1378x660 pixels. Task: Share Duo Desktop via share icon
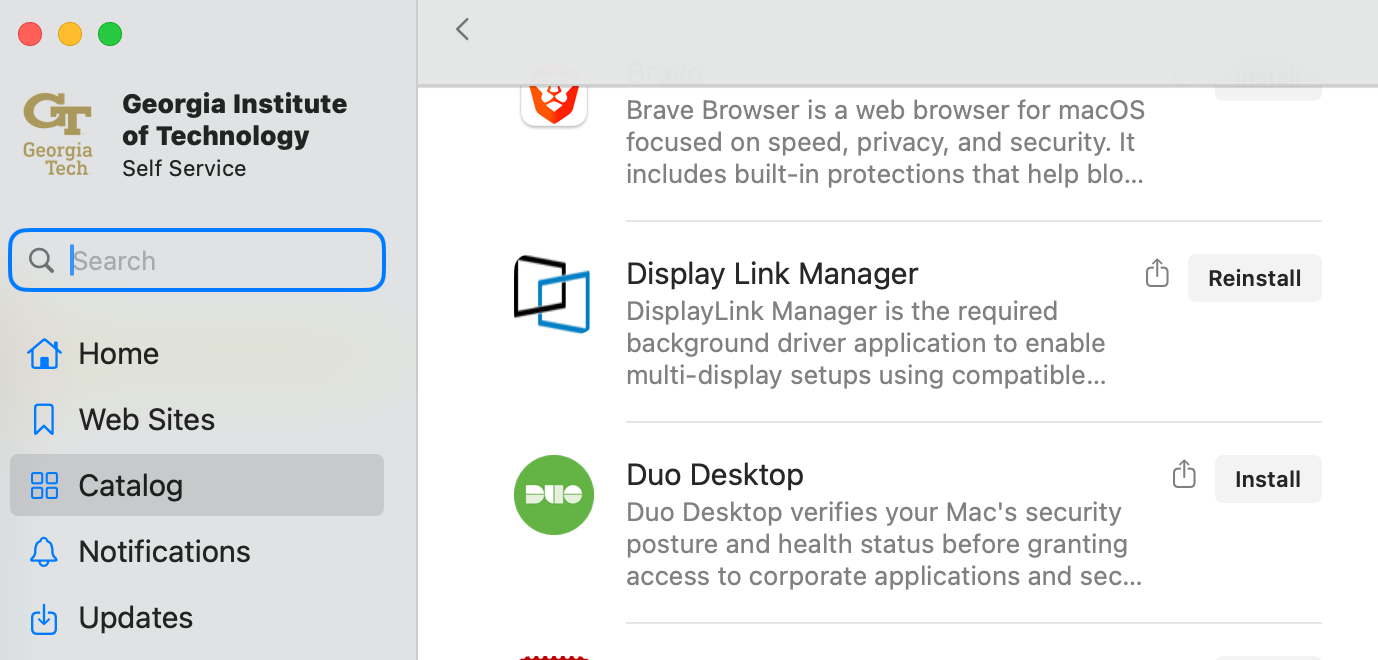tap(1184, 474)
